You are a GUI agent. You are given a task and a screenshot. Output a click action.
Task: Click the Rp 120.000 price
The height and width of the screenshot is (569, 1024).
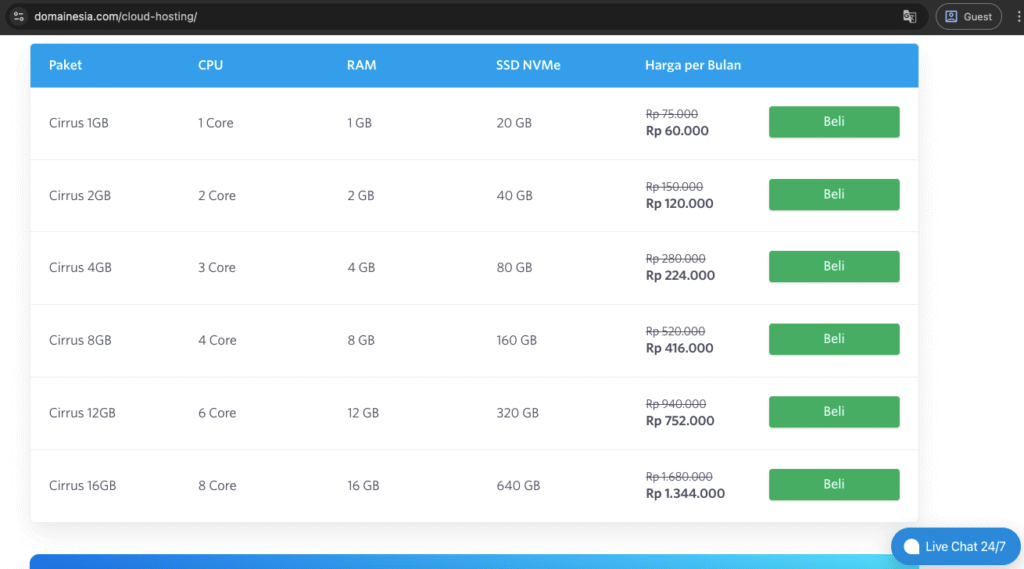coord(679,203)
